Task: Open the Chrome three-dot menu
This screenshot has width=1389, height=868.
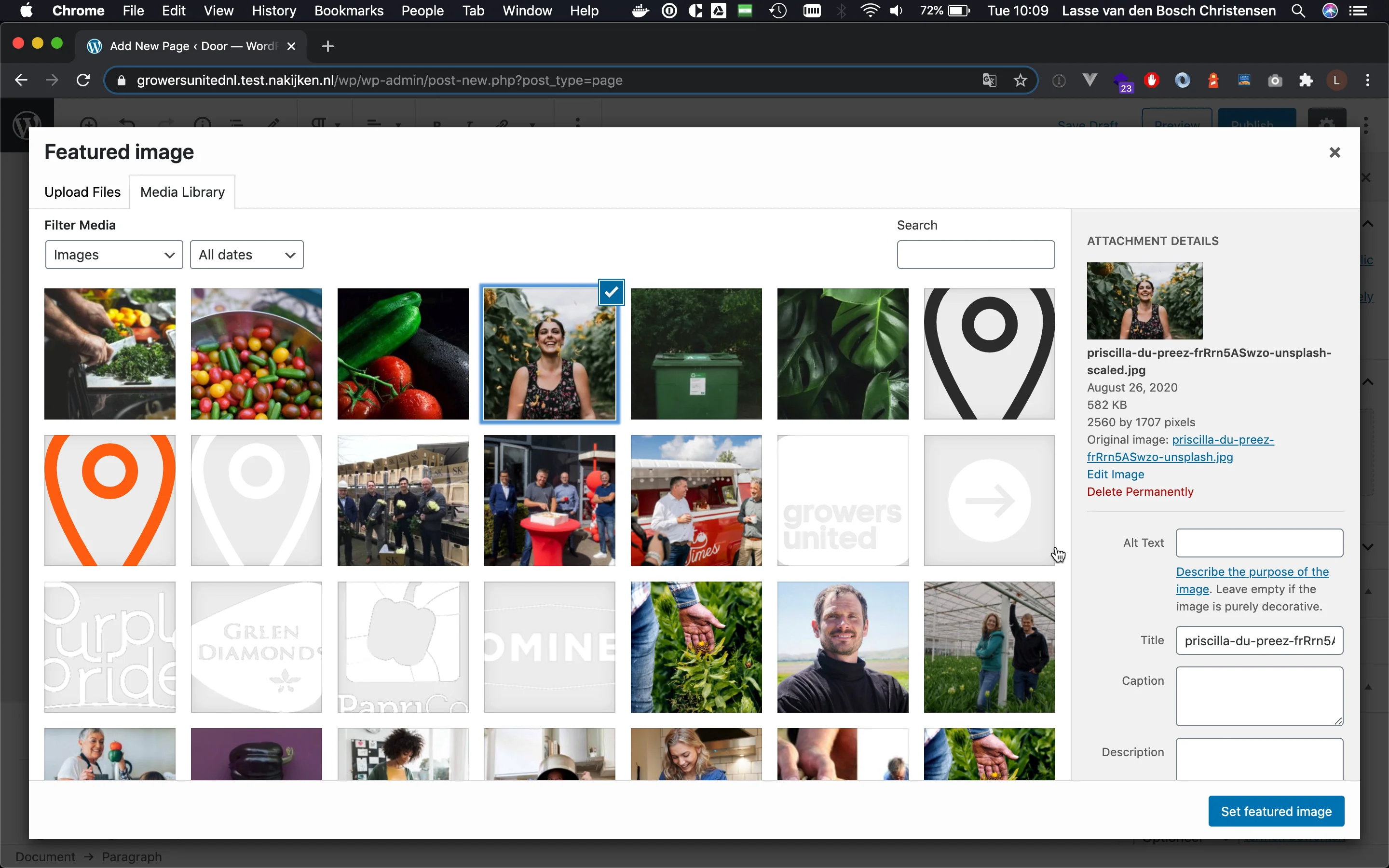Action: pos(1368,81)
